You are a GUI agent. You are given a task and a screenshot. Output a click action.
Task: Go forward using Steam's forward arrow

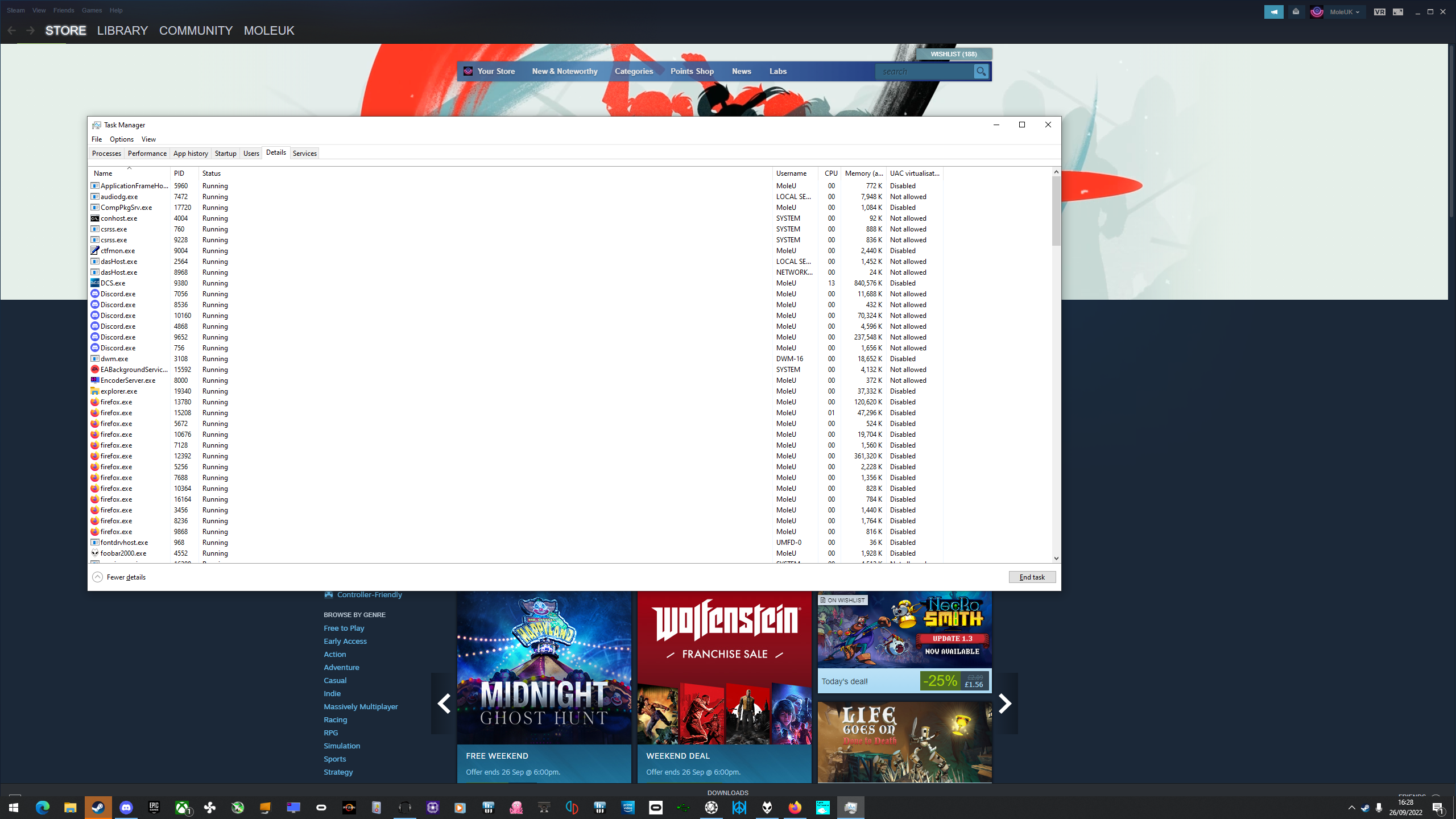31,31
